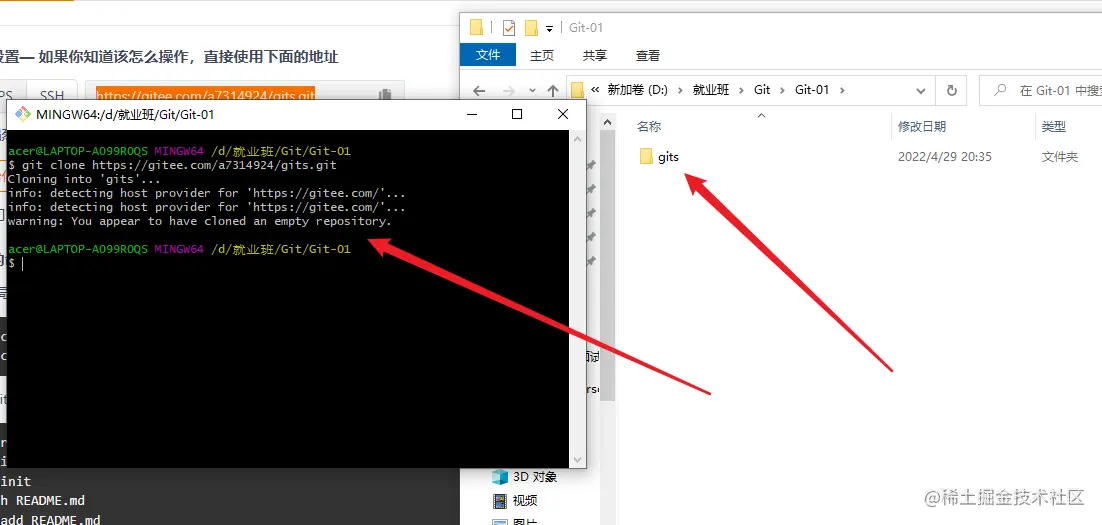Click the New Folder icon in quick access toolbar

(x=531, y=27)
